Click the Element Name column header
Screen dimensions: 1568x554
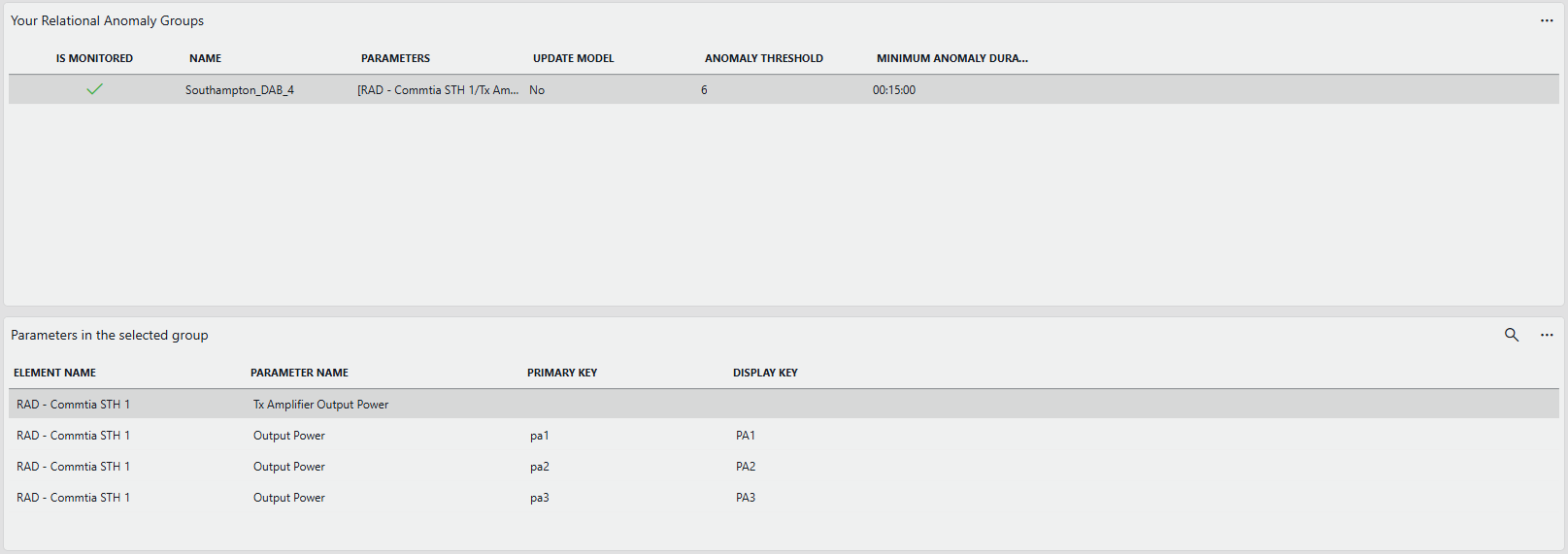pos(54,373)
